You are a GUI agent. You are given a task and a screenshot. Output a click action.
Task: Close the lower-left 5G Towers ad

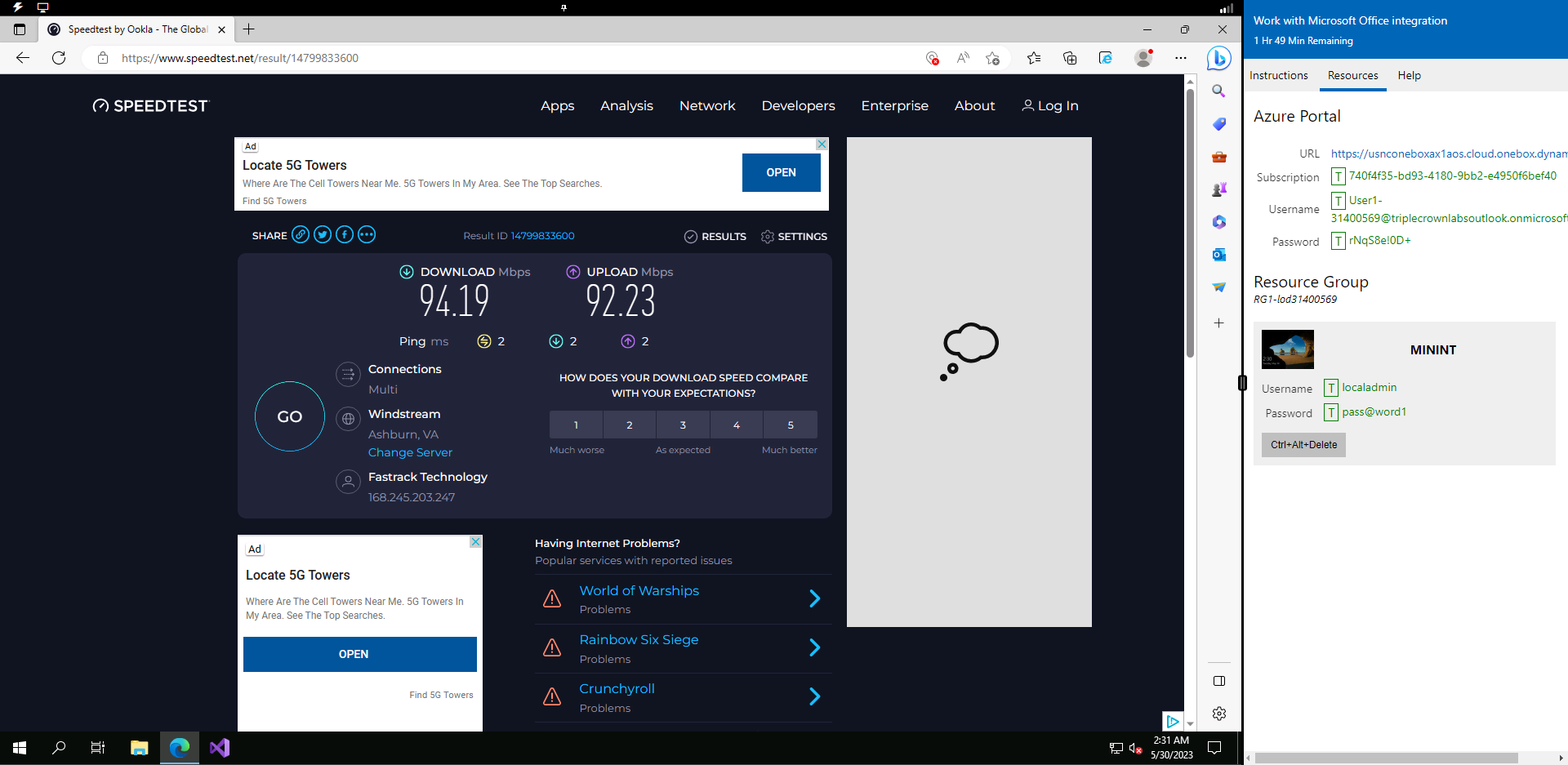pos(475,542)
